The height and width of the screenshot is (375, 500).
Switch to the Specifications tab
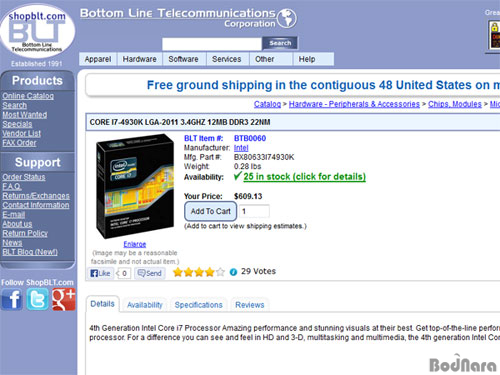click(x=199, y=305)
